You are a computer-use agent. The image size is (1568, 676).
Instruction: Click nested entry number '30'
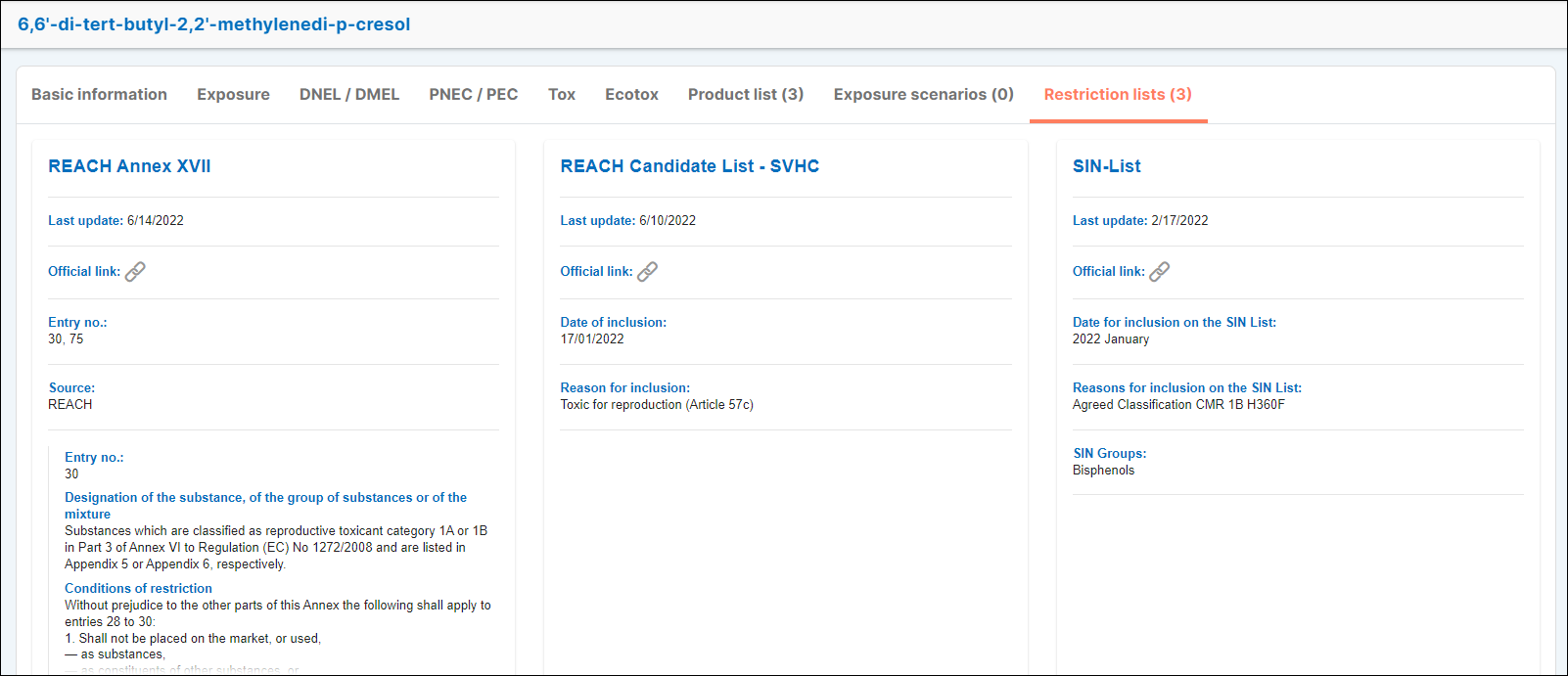[71, 473]
